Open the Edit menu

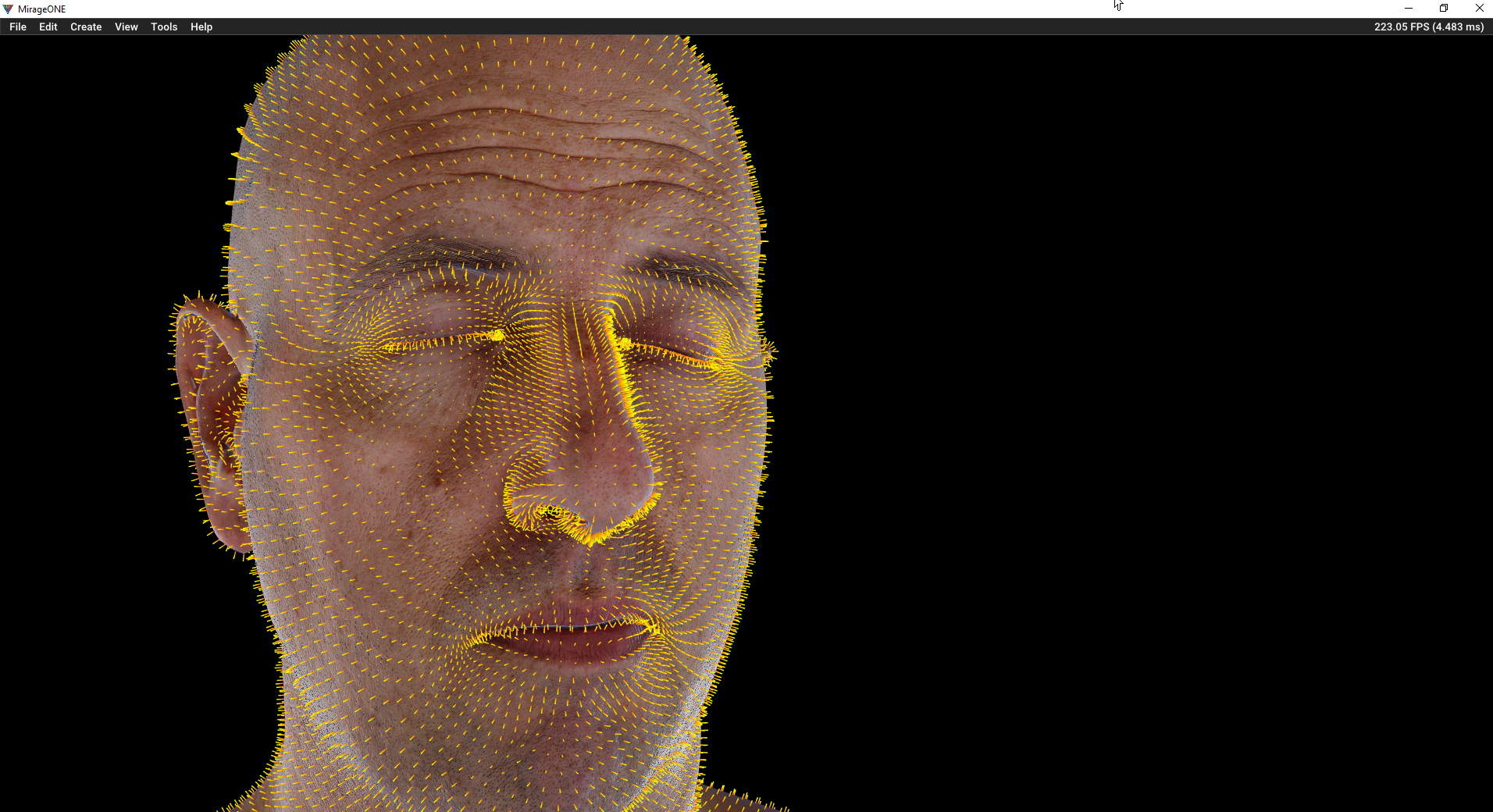pyautogui.click(x=48, y=27)
